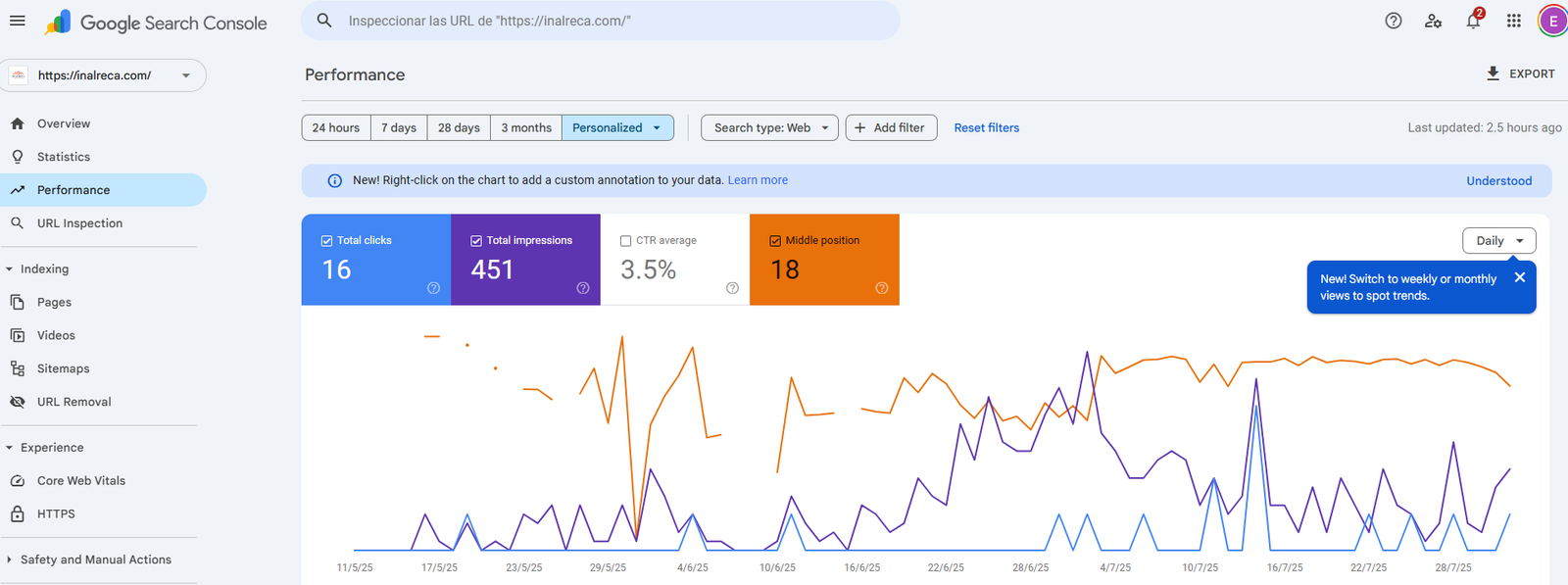
Task: Enable the CTR average checkbox
Action: tap(625, 241)
